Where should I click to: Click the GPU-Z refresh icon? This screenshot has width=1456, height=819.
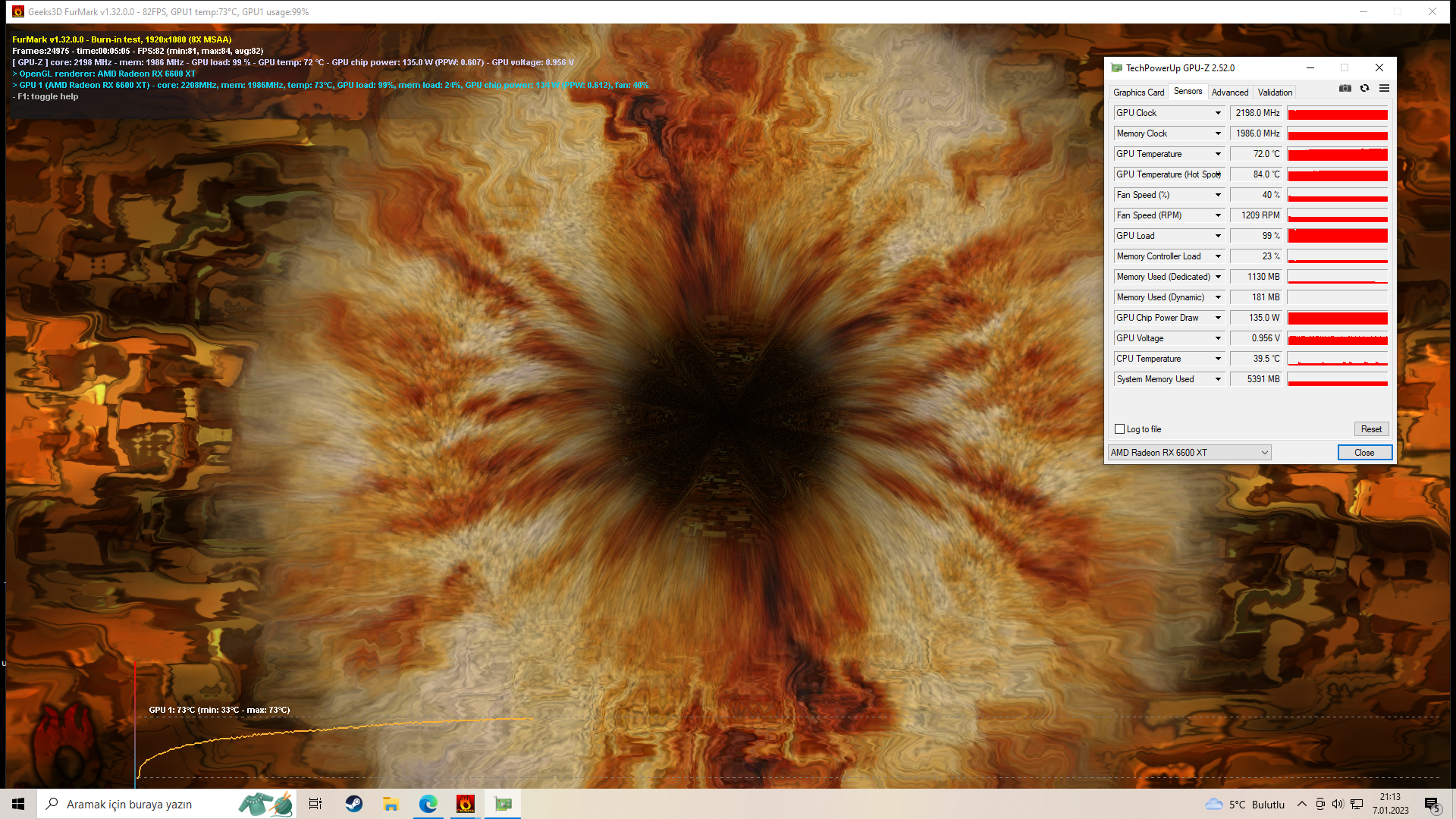1364,88
